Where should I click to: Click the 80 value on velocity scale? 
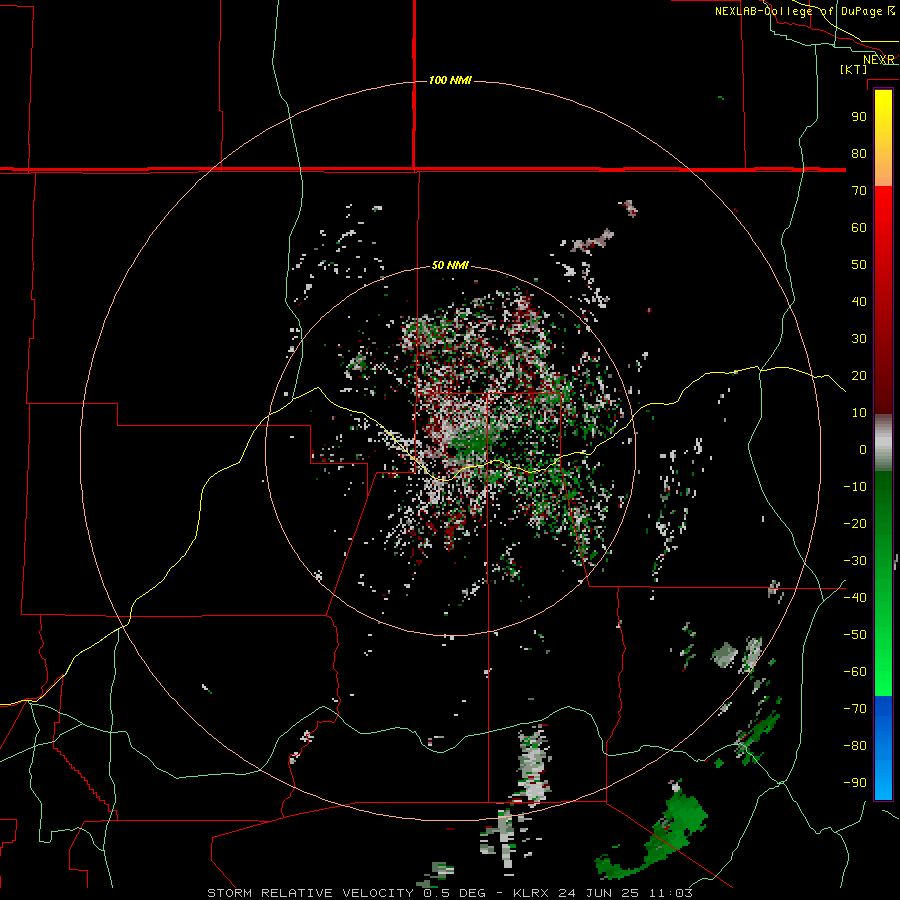pos(859,154)
